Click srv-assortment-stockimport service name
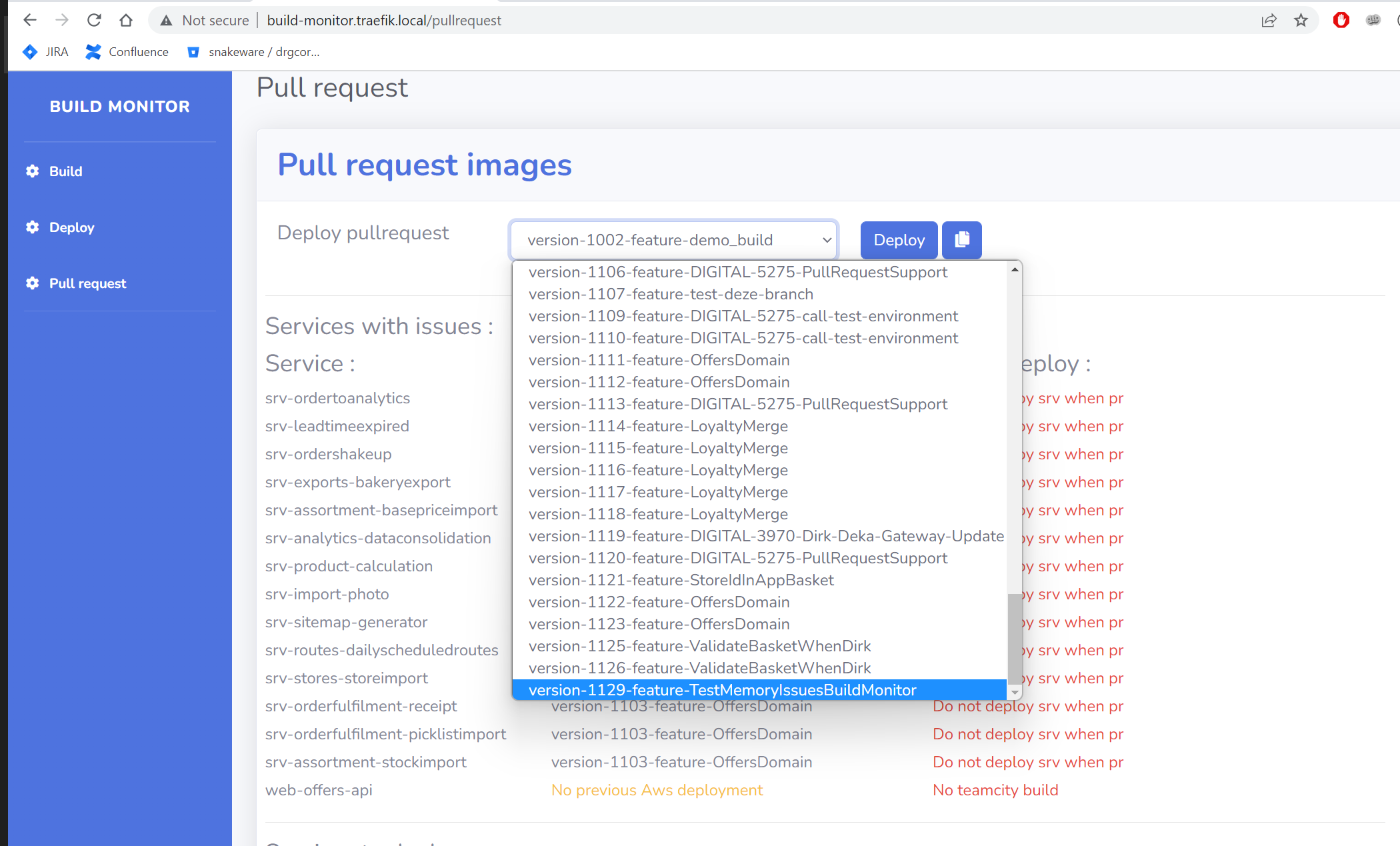1400x846 pixels. [x=366, y=762]
